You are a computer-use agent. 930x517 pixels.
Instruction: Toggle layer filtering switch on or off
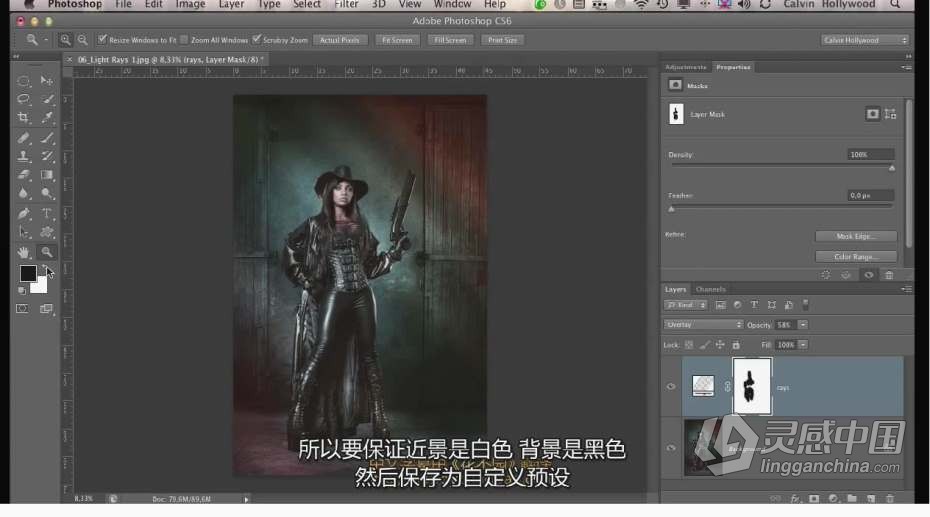805,305
